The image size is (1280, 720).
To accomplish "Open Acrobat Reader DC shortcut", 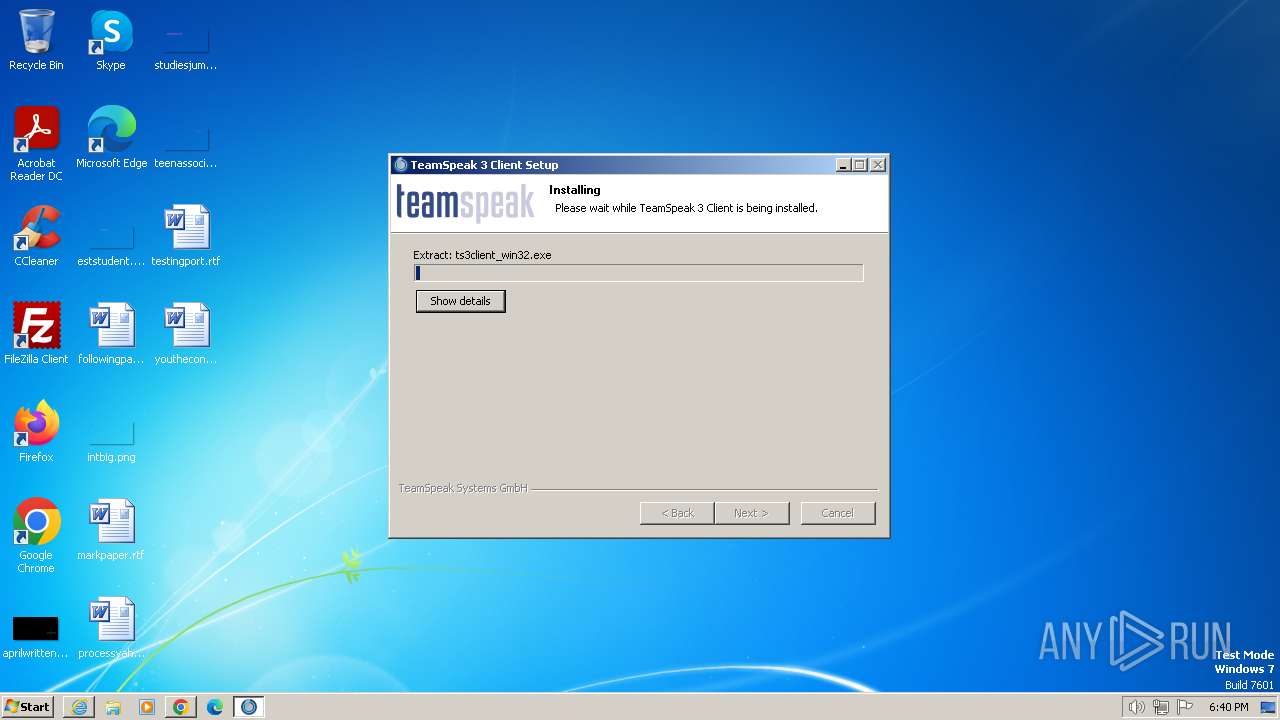I will [36, 144].
